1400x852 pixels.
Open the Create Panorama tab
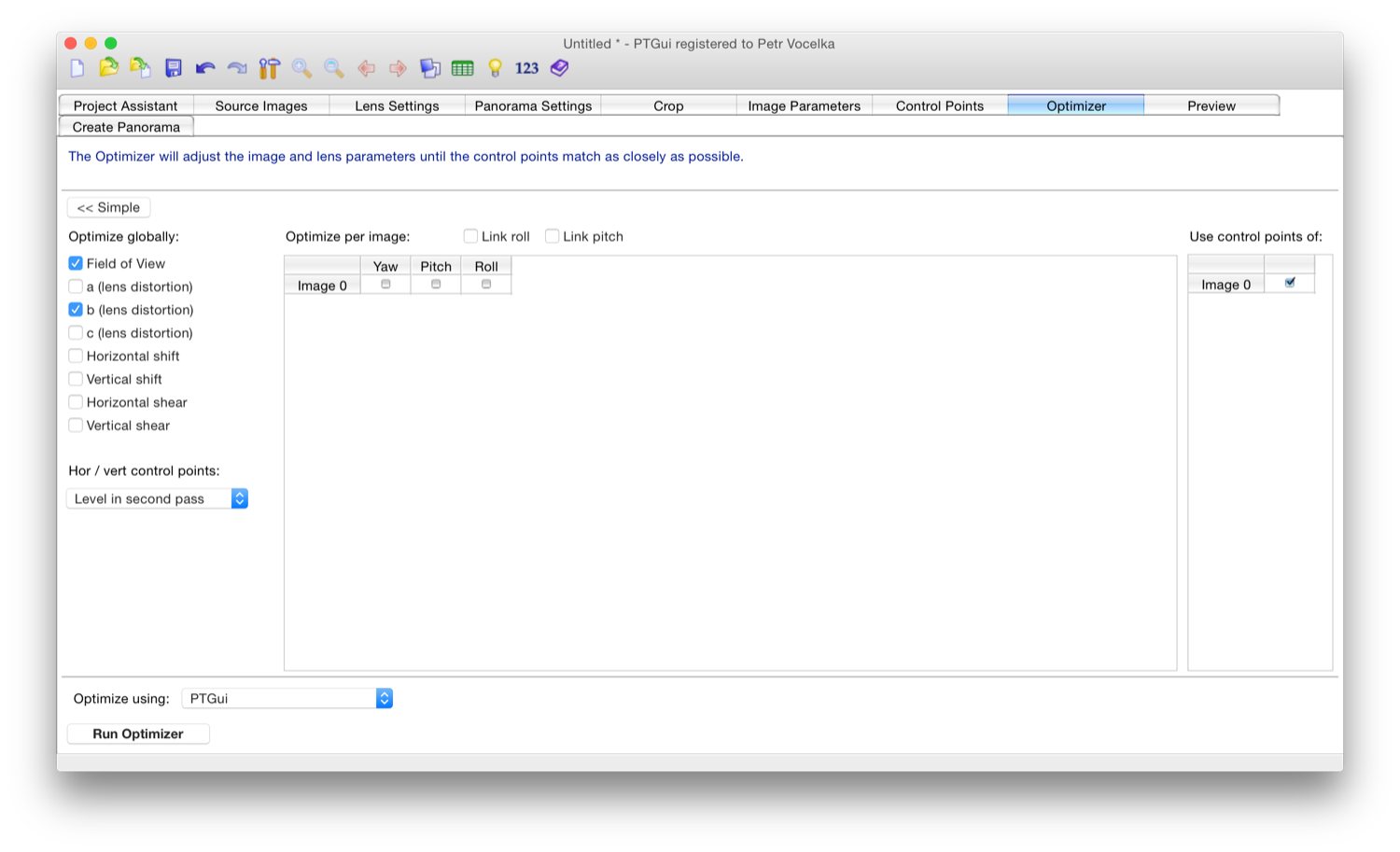pos(126,127)
